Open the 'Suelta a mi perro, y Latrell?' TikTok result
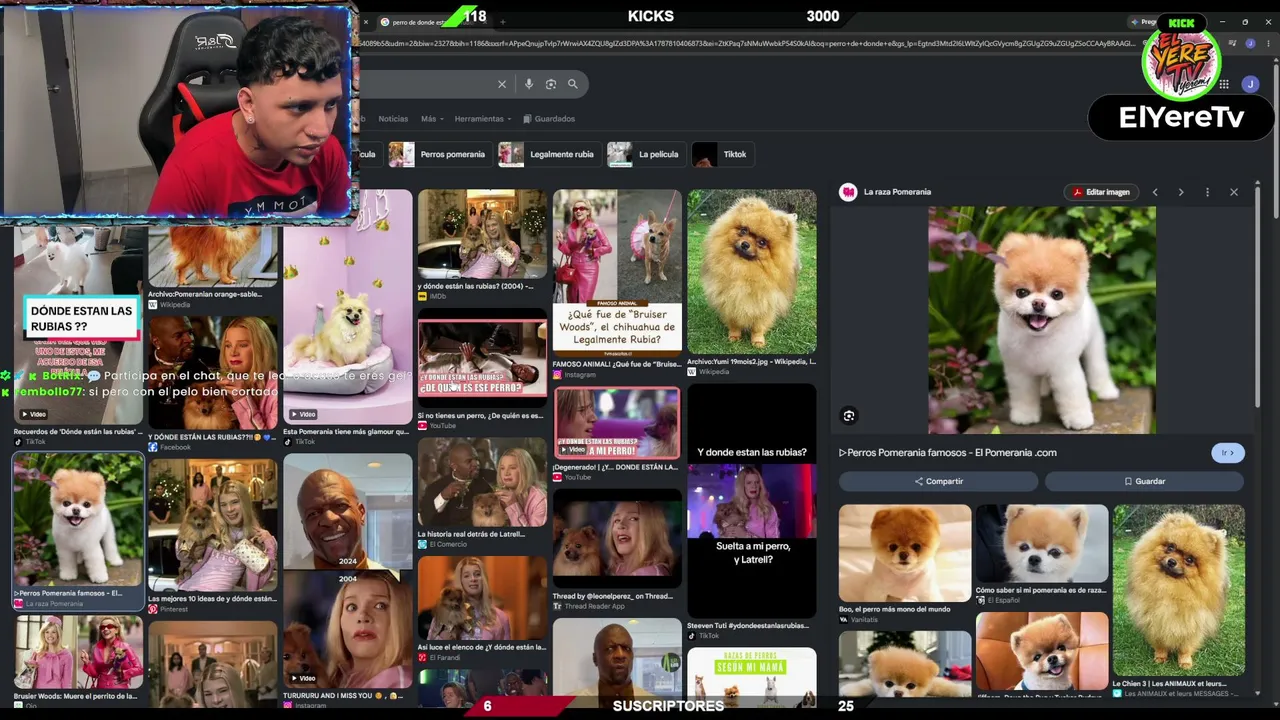This screenshot has height=720, width=1280. tap(752, 512)
